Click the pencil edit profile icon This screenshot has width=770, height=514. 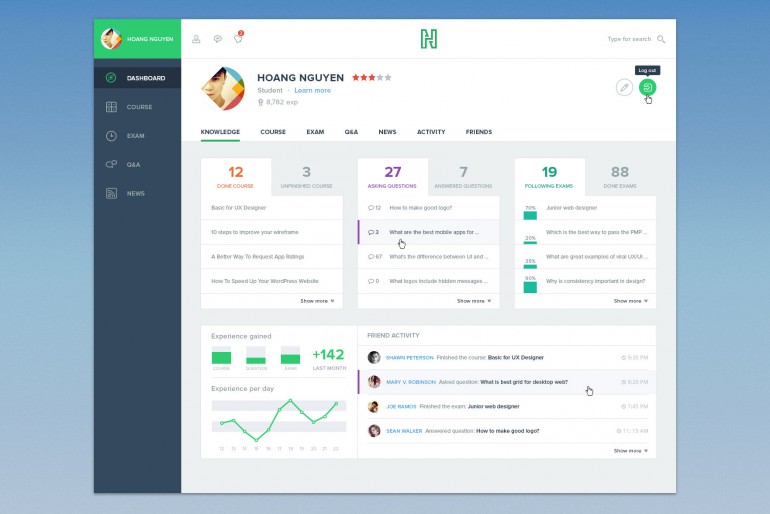(624, 88)
